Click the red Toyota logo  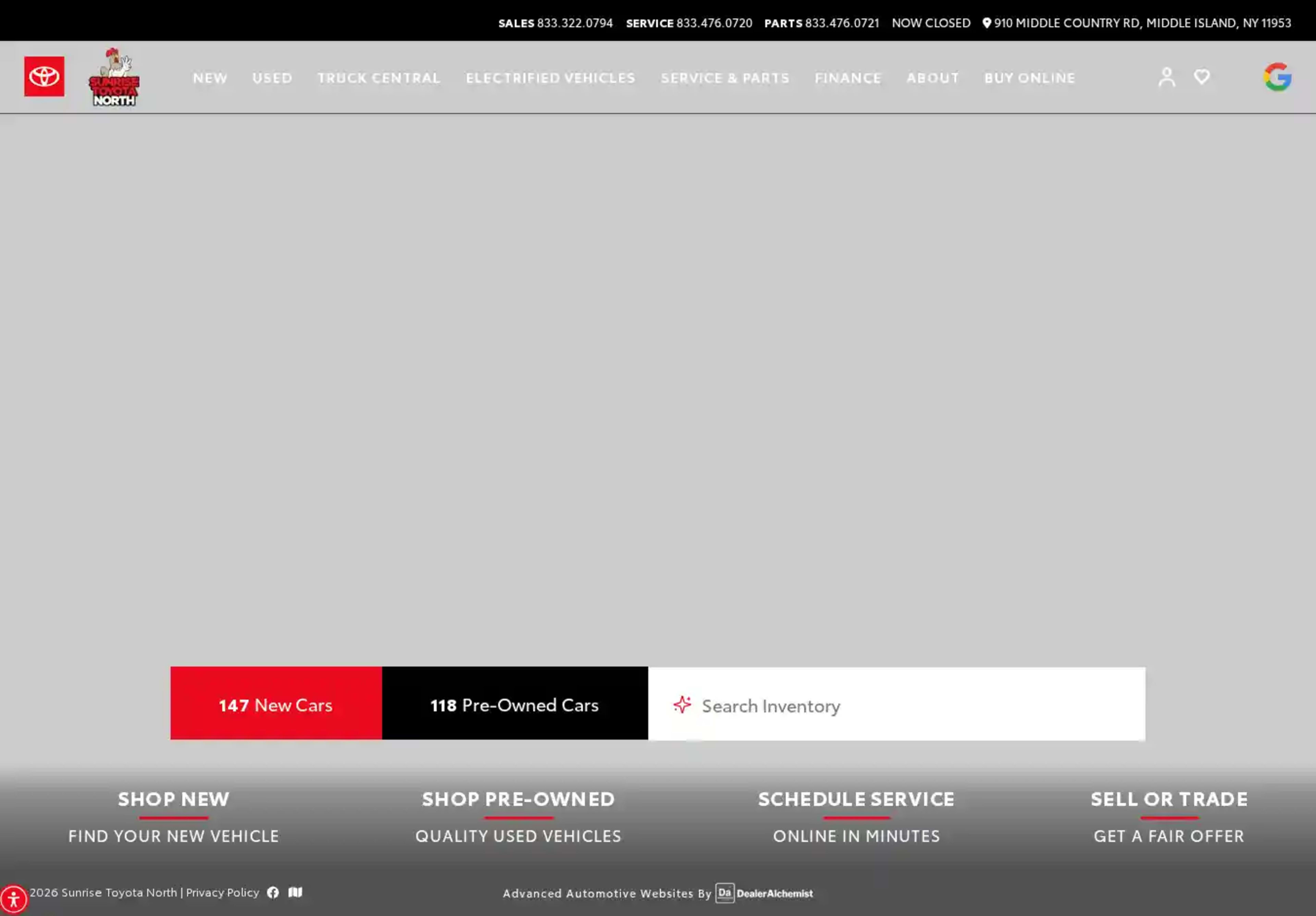pos(44,76)
